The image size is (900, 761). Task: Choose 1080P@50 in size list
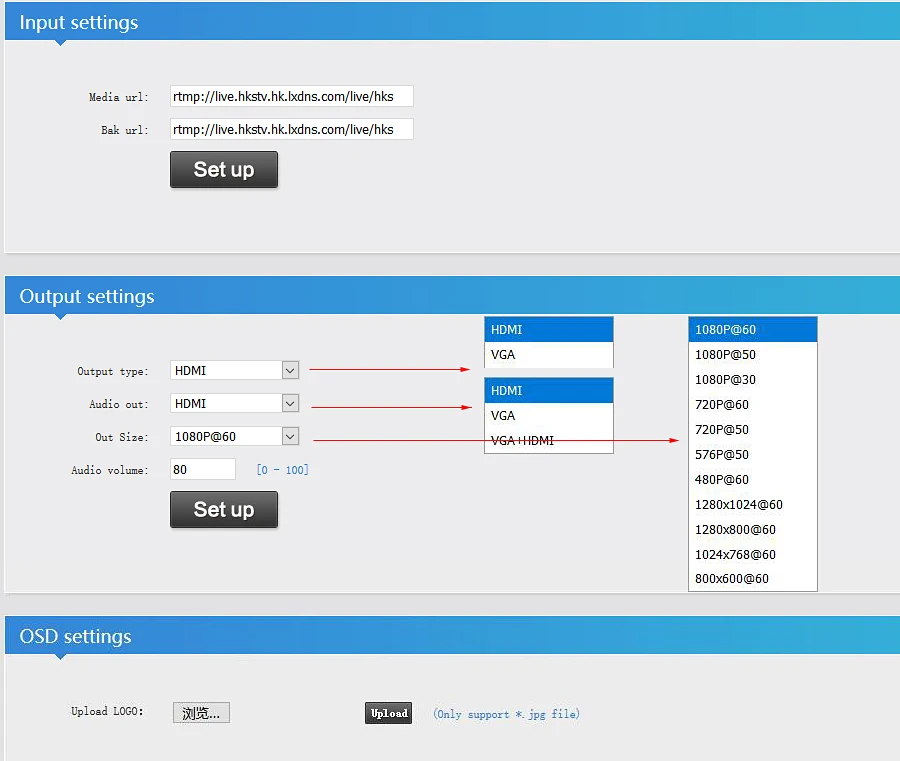pyautogui.click(x=752, y=355)
